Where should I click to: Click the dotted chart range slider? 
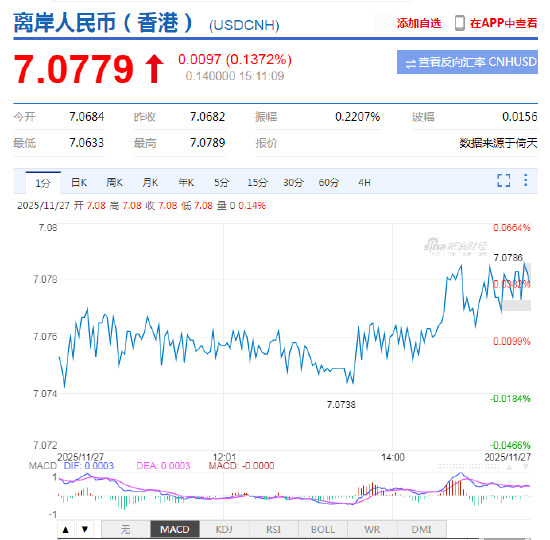pyautogui.click(x=468, y=467)
